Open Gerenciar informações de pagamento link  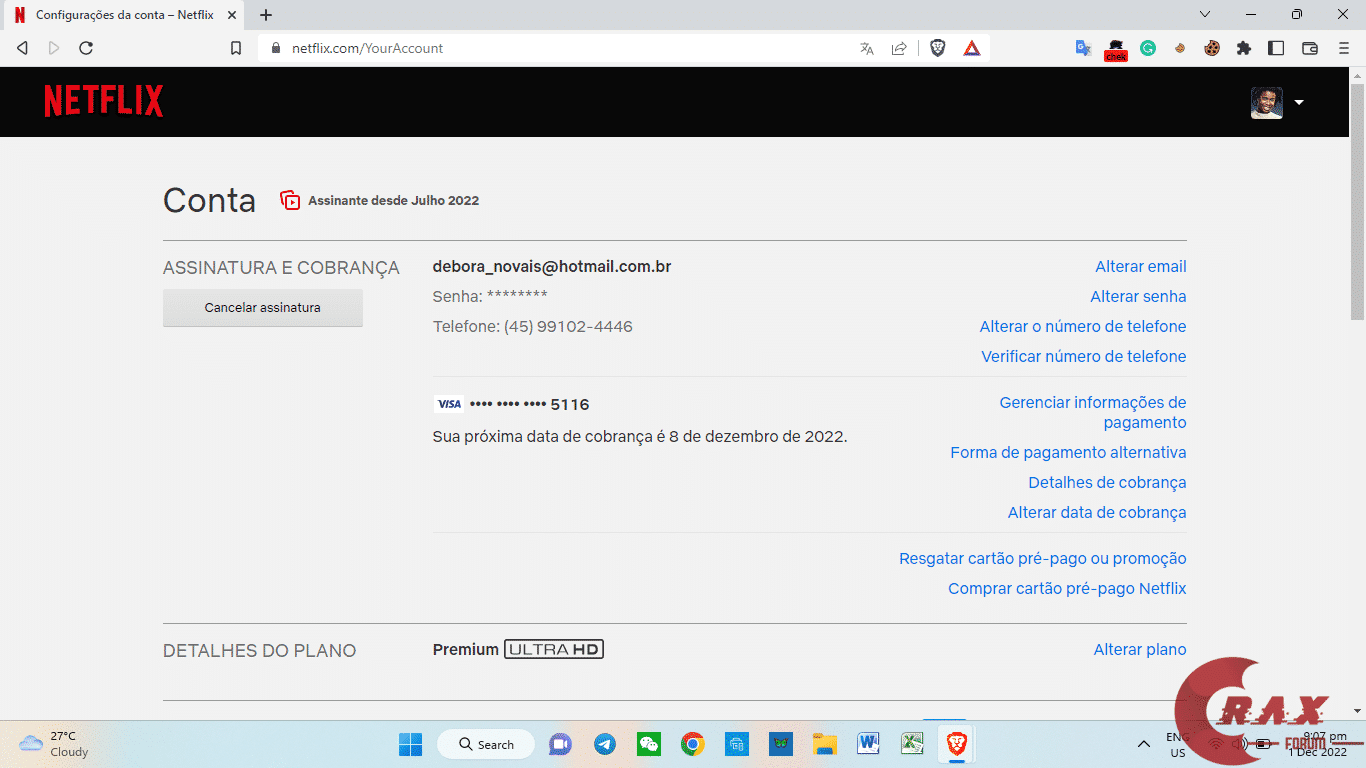(1093, 413)
